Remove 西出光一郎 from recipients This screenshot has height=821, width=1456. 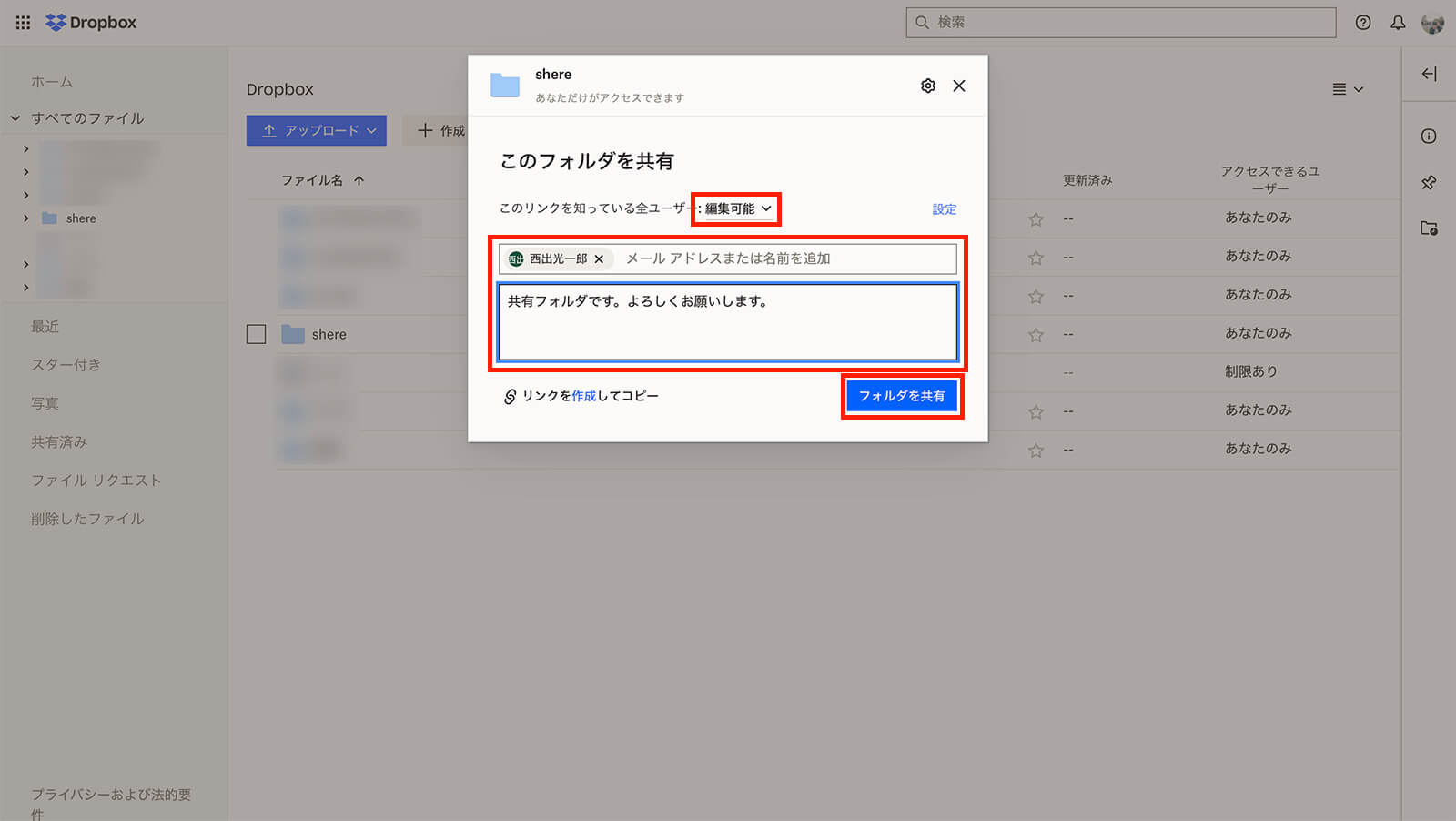coord(599,259)
